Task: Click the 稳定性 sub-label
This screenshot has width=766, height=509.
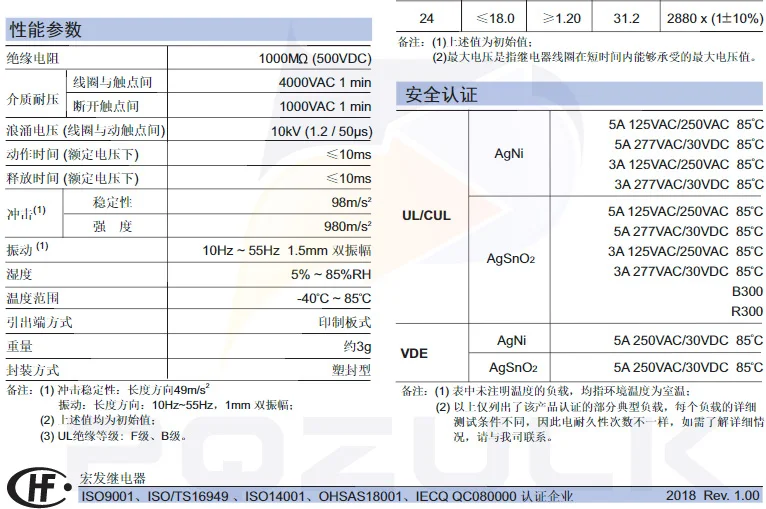Action: 113,202
